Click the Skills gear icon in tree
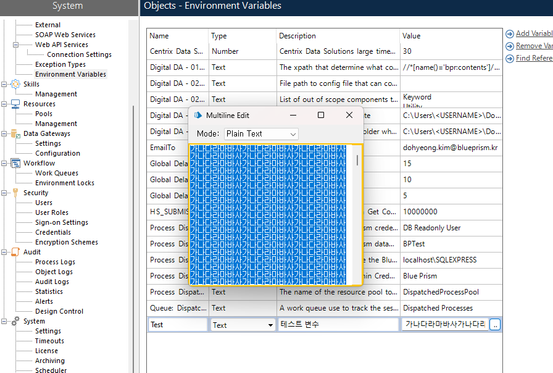 pyautogui.click(x=16, y=84)
